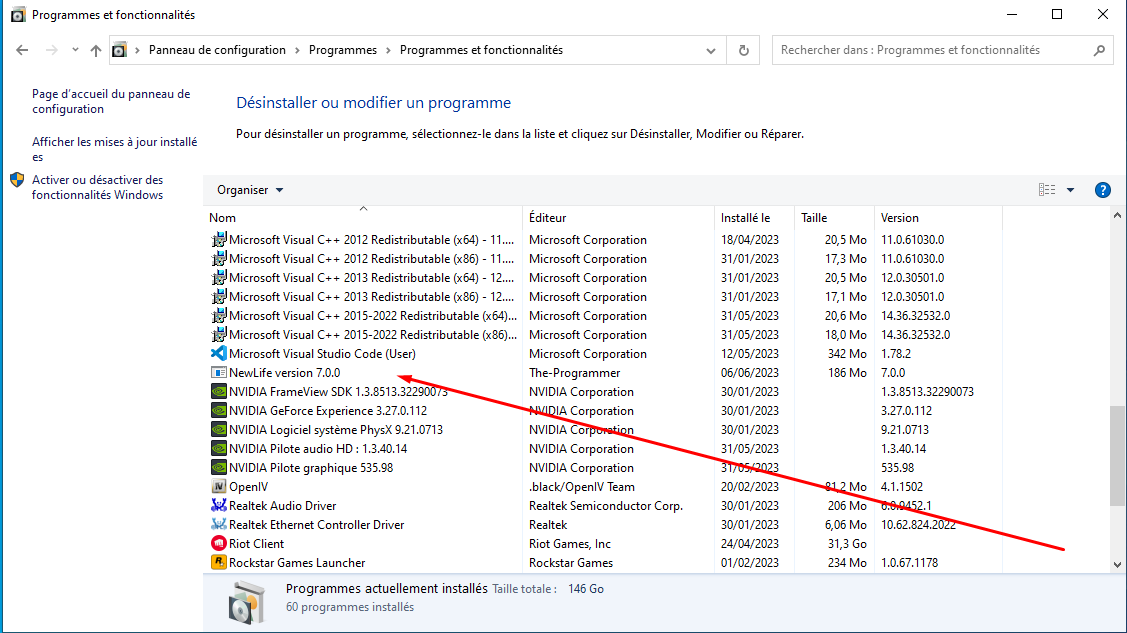Open recent locations dropdown chevron

coord(75,50)
